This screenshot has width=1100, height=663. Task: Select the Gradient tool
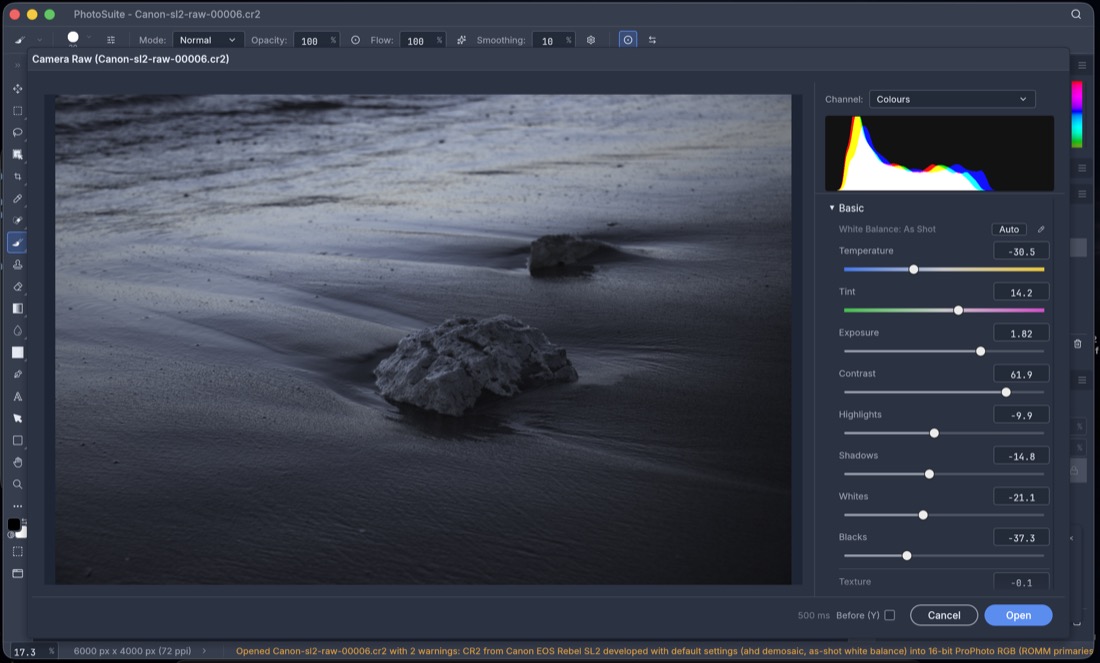[x=18, y=308]
